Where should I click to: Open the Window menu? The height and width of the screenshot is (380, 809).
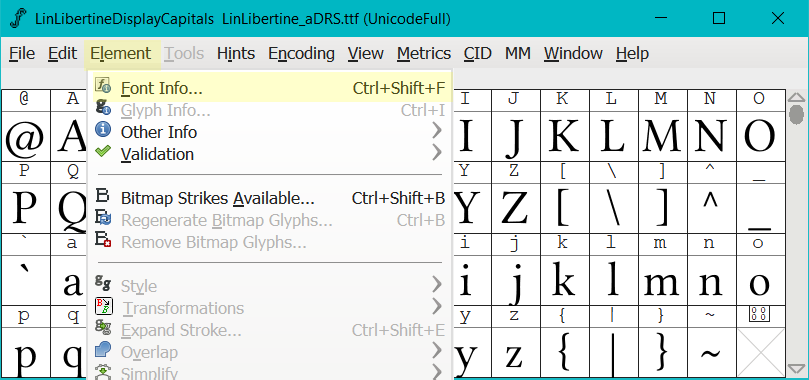coord(573,53)
